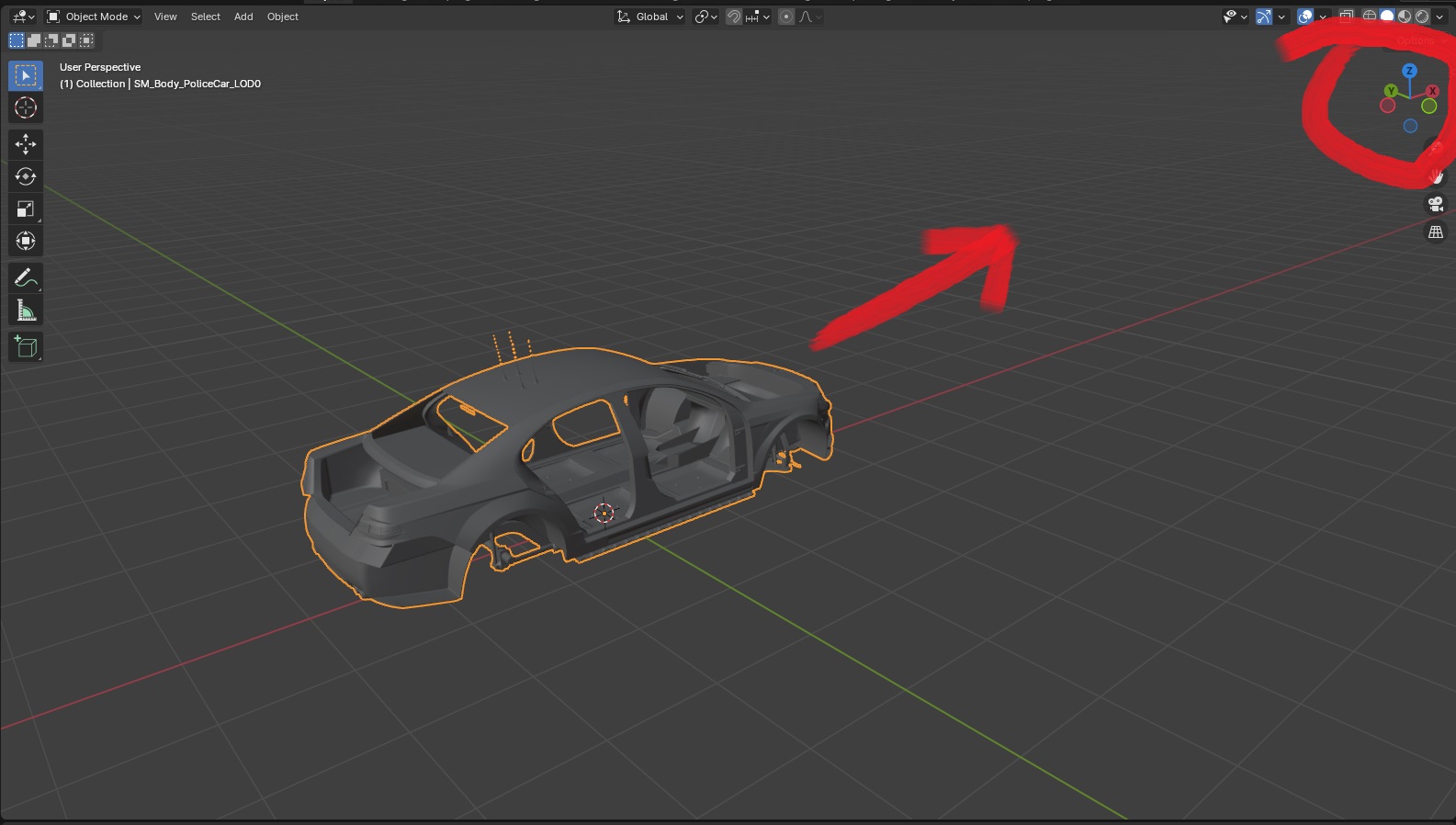Image resolution: width=1456 pixels, height=825 pixels.
Task: Open the snapping options dropdown
Action: tap(758, 17)
